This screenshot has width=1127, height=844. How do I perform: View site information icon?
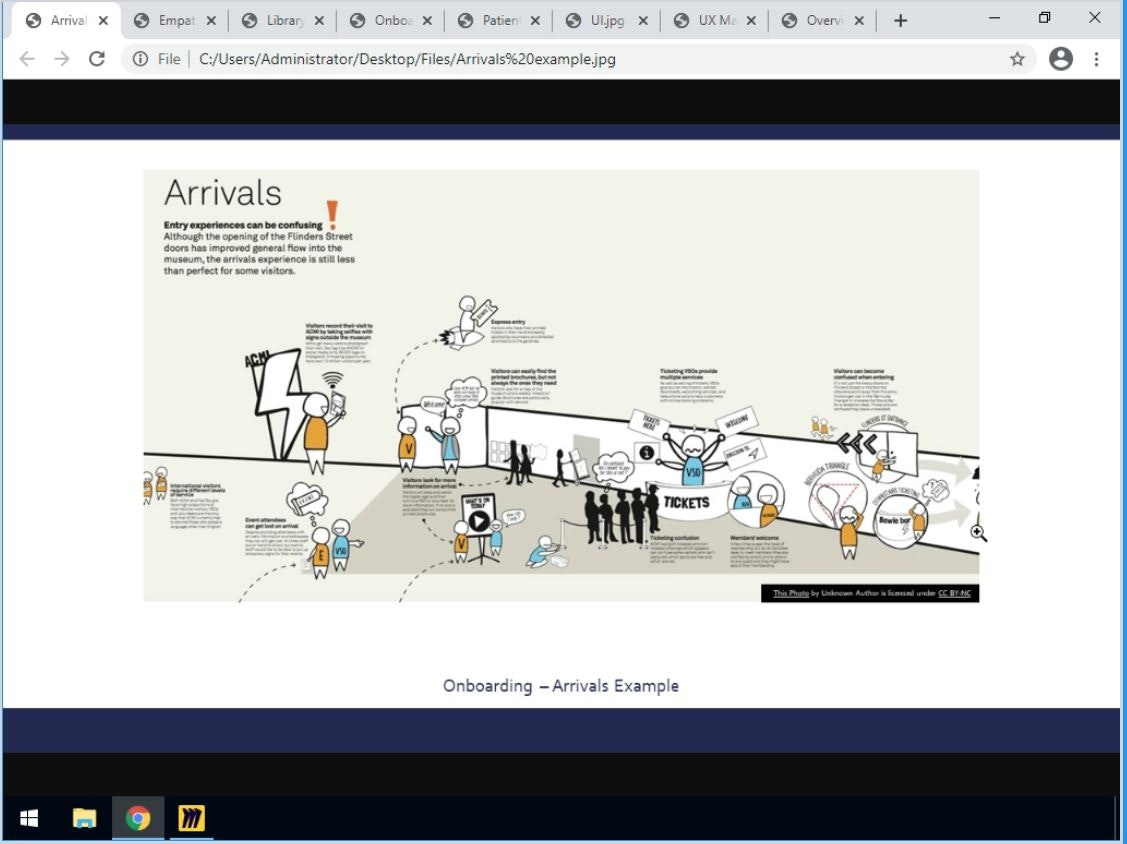[140, 59]
